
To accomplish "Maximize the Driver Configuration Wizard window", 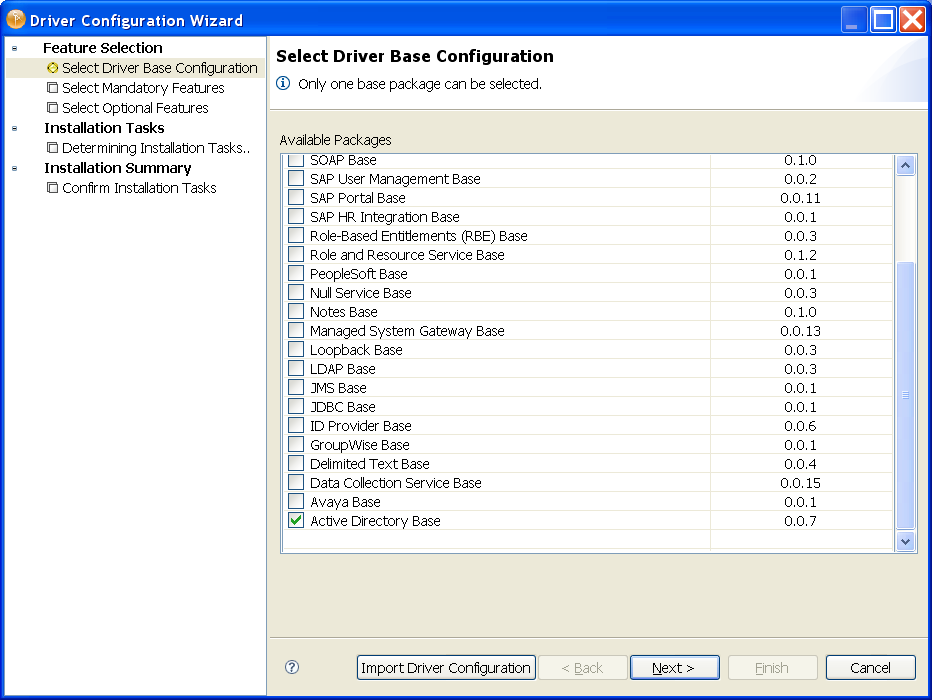I will tap(883, 20).
